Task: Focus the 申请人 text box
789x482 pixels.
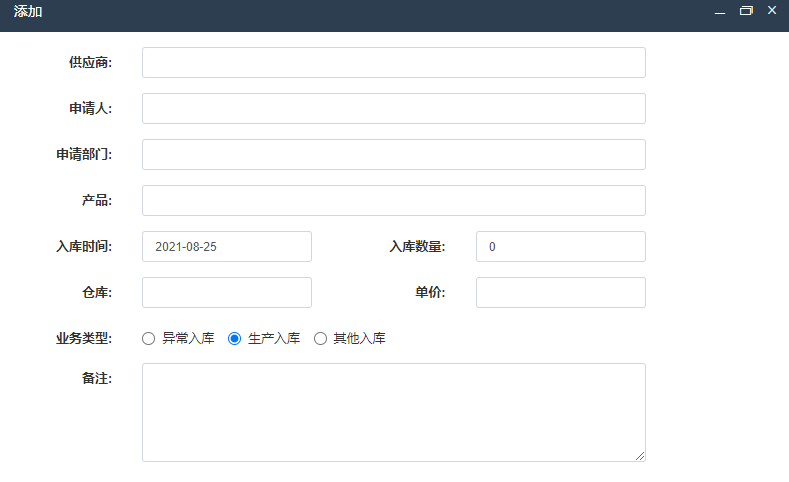Action: tap(393, 108)
